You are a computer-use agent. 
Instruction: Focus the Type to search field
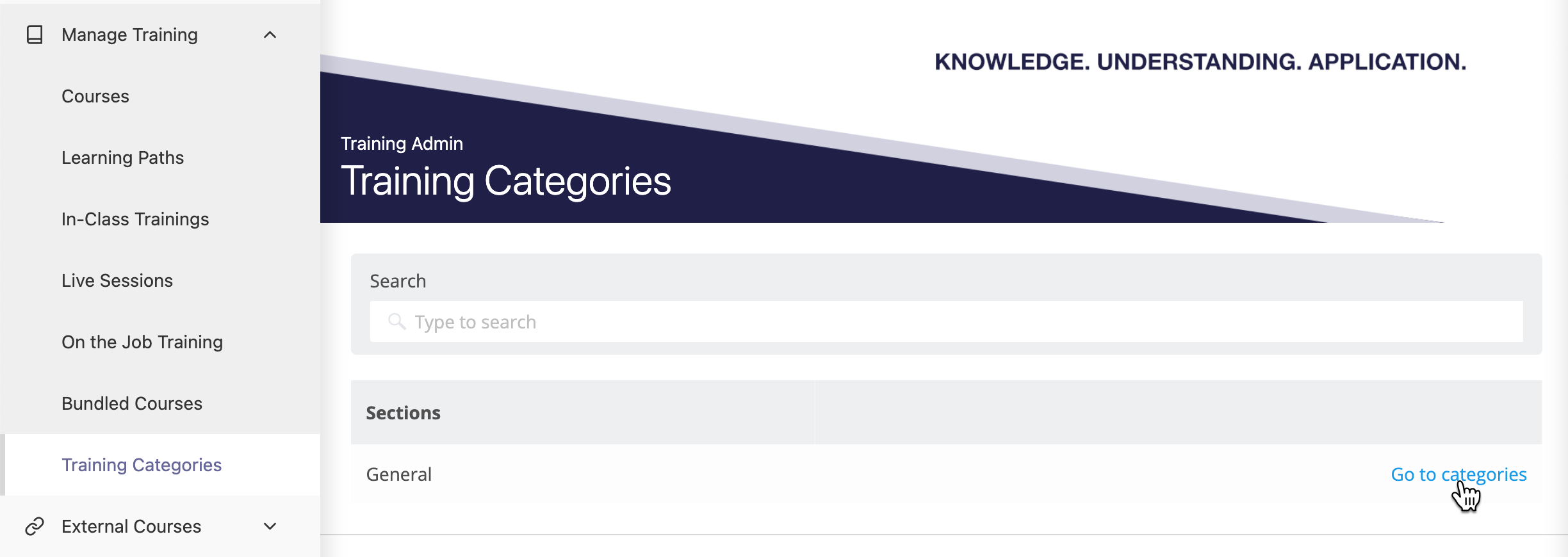point(946,321)
